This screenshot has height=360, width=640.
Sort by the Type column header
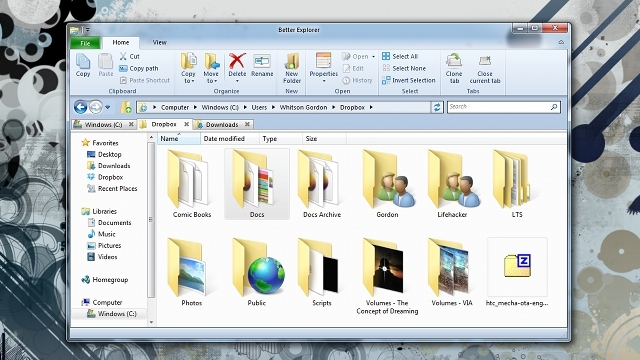(x=281, y=139)
